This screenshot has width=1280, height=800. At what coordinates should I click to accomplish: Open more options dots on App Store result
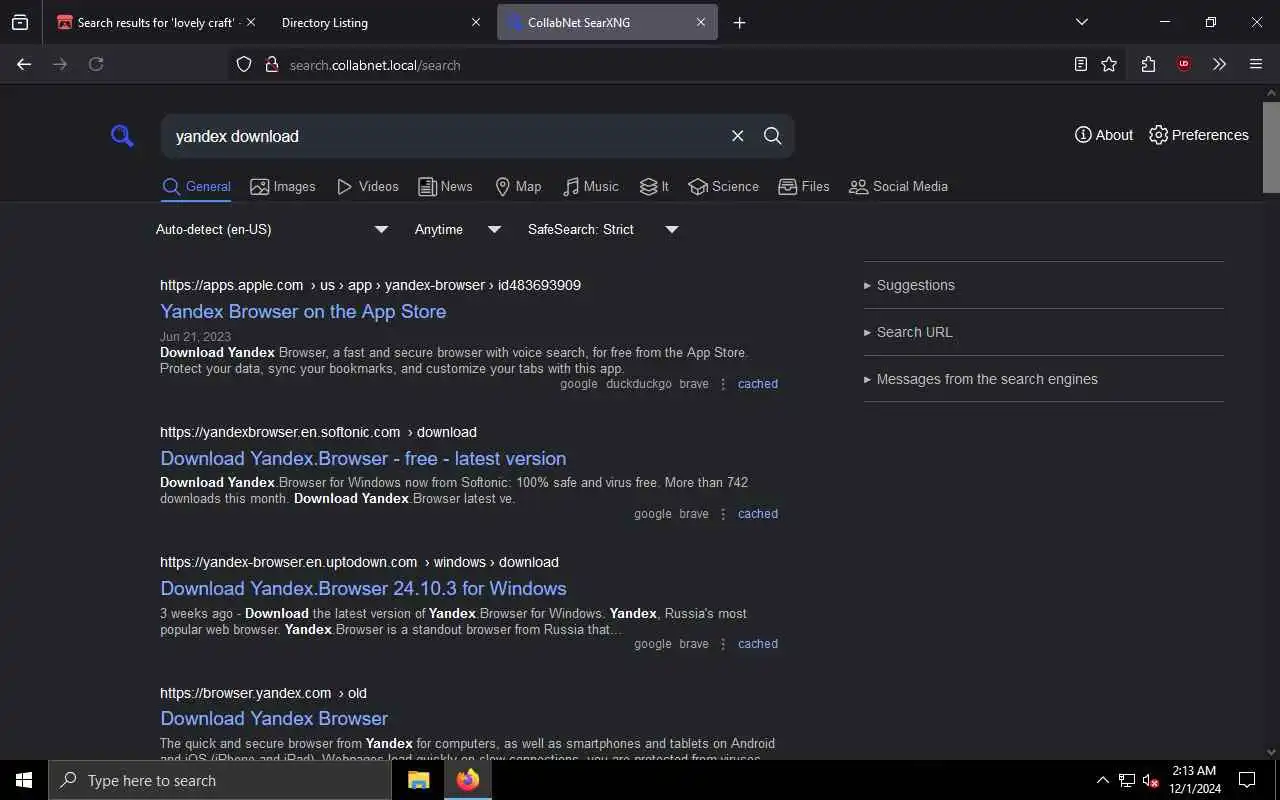point(723,384)
